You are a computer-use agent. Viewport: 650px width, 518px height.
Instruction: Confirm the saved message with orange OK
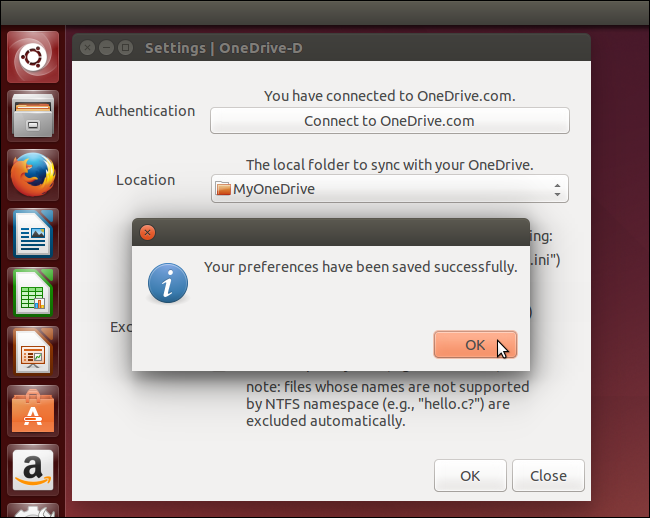click(475, 345)
